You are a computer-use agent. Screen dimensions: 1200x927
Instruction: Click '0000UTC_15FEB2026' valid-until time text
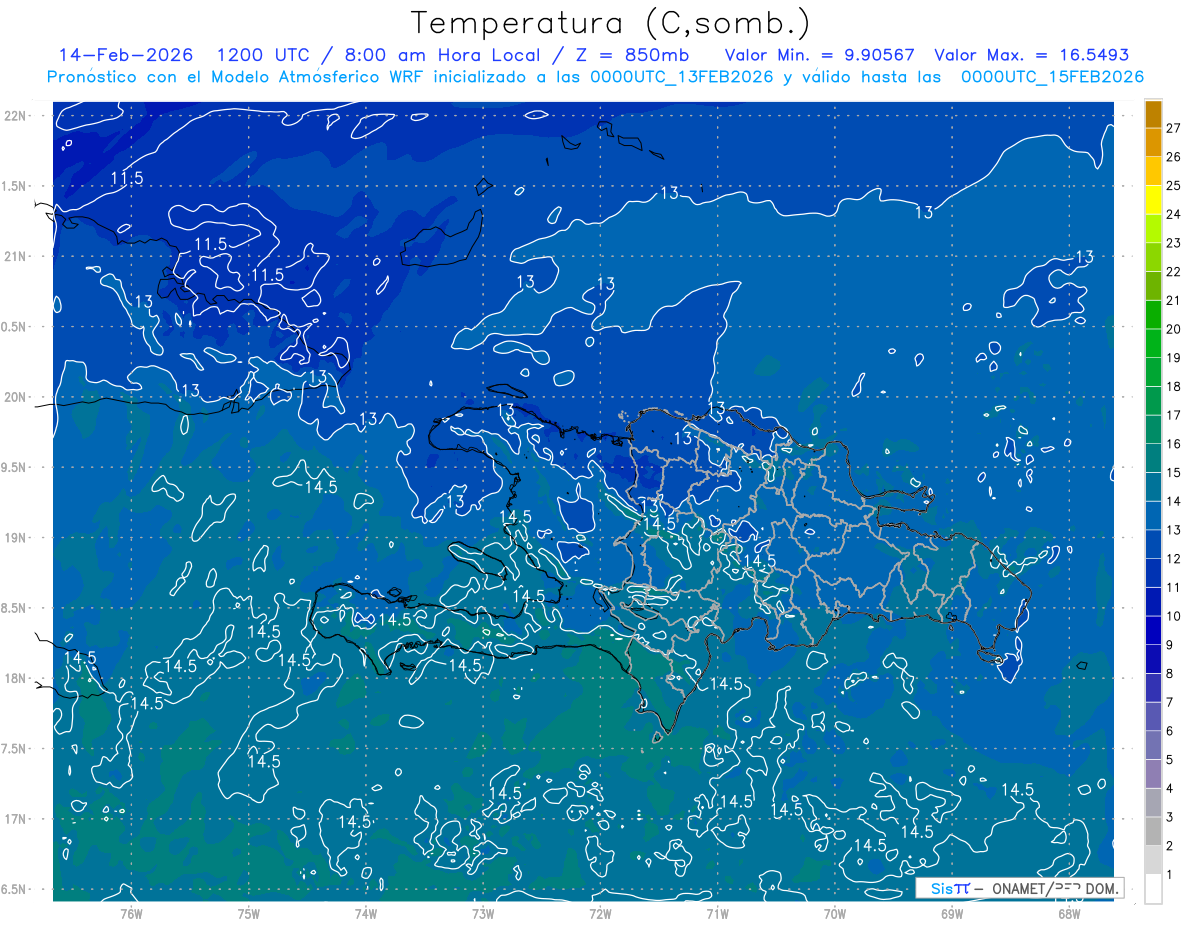click(1052, 77)
